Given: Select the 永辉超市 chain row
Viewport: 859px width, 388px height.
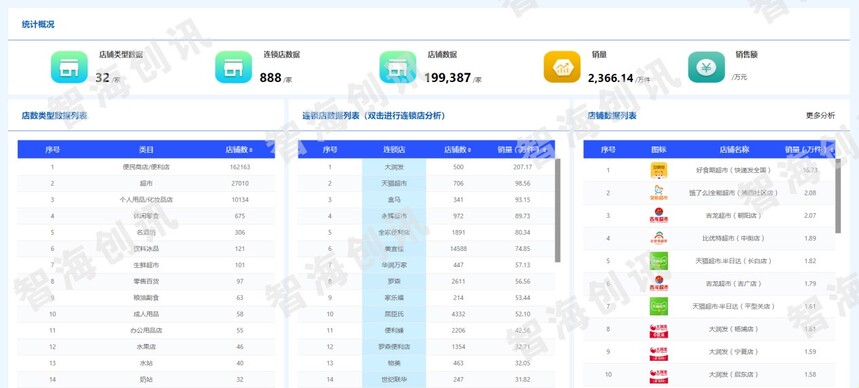Looking at the screenshot, I should 426,216.
